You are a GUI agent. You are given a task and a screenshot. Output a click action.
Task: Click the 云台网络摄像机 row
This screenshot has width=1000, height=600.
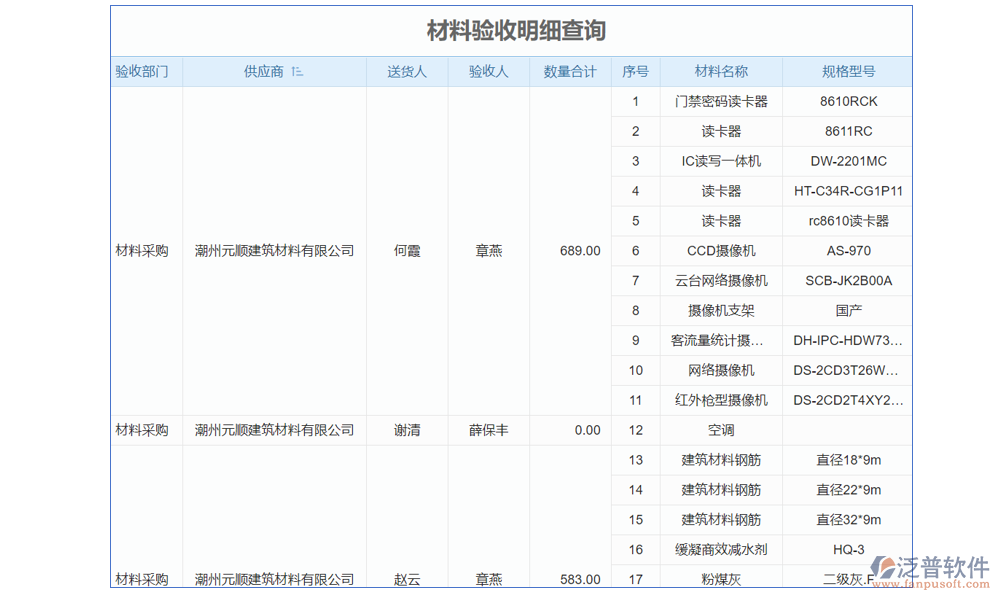tap(721, 281)
